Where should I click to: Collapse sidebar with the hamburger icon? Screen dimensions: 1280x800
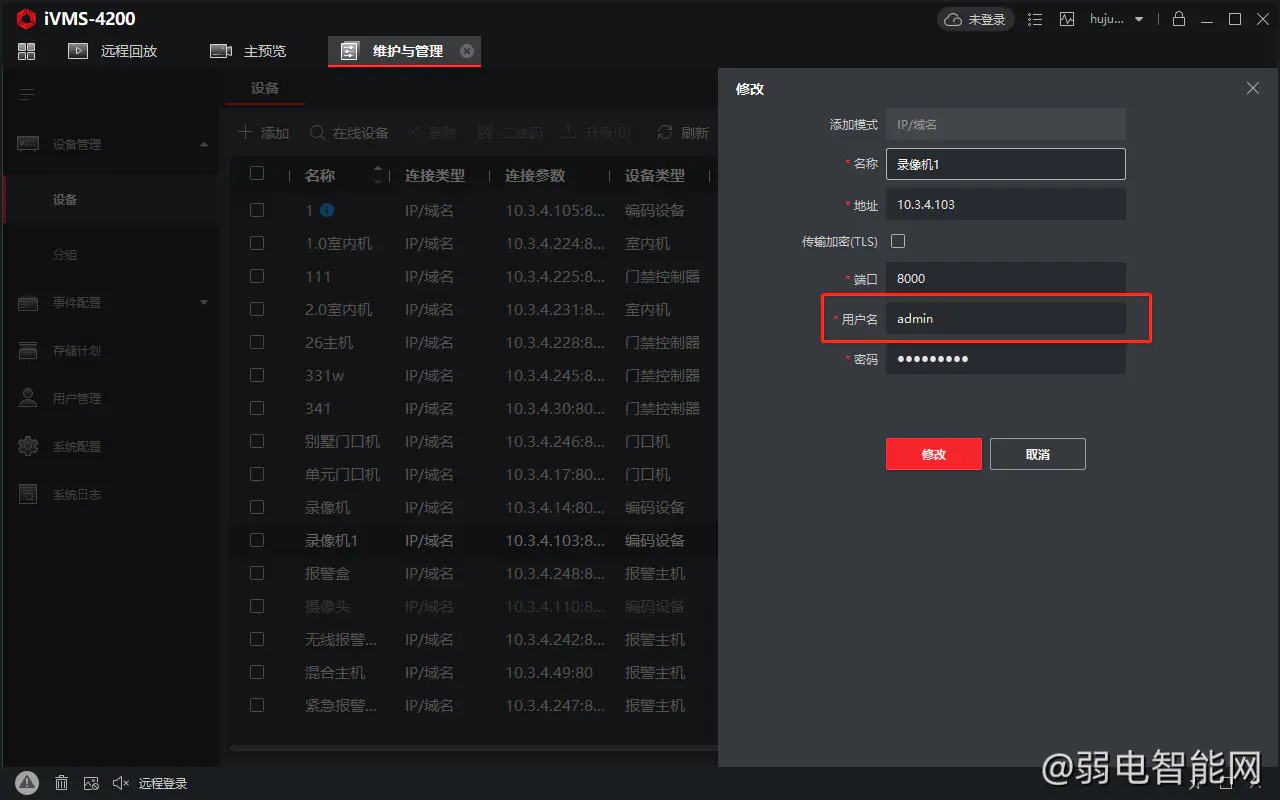click(27, 95)
